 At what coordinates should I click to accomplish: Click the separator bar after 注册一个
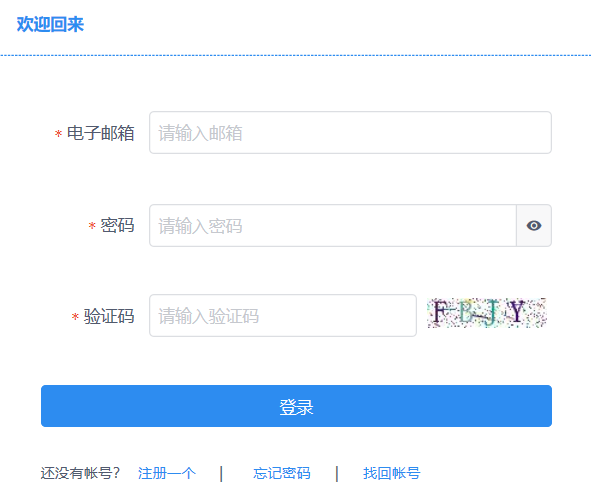point(221,474)
